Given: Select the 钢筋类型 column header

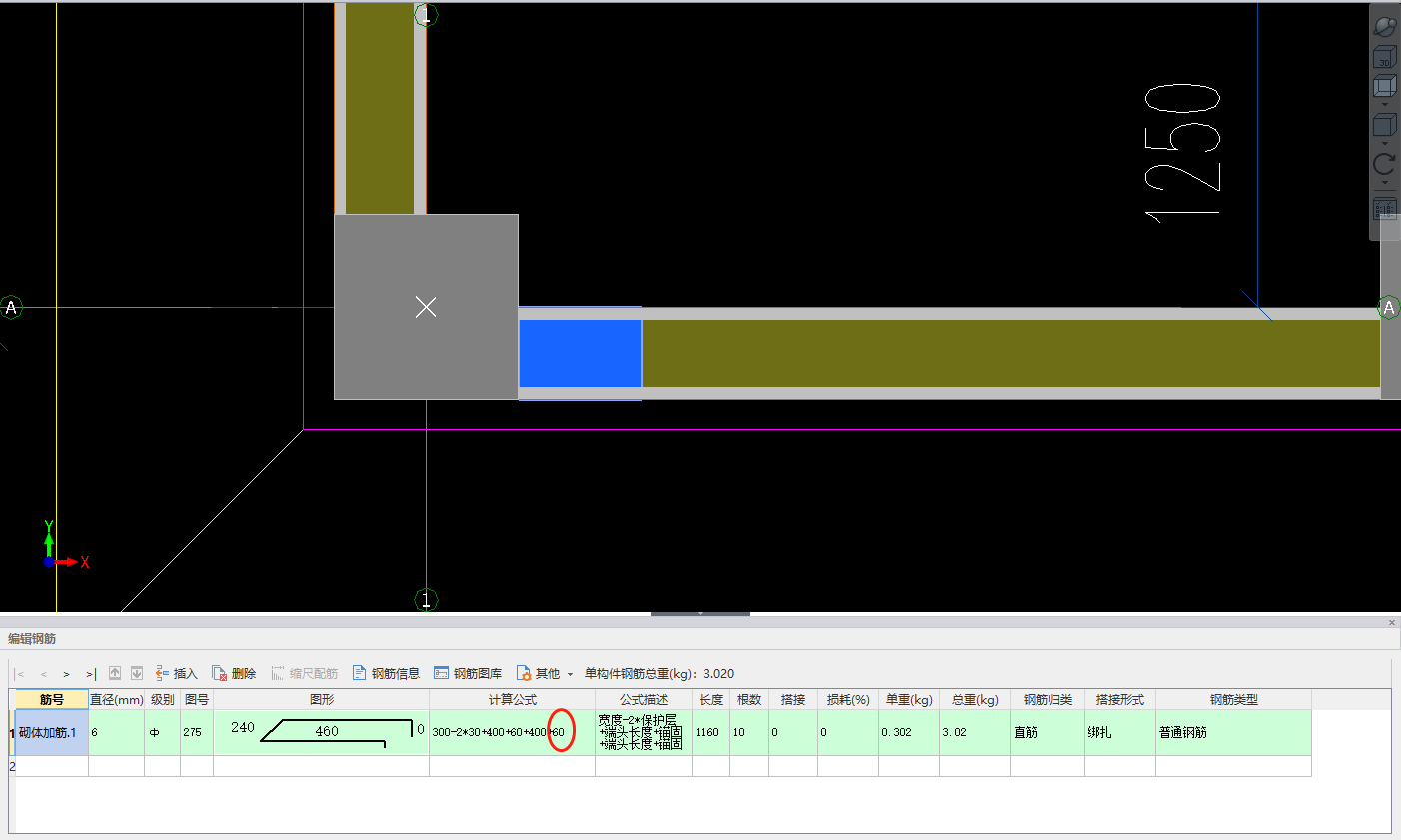Looking at the screenshot, I should pos(1233,700).
